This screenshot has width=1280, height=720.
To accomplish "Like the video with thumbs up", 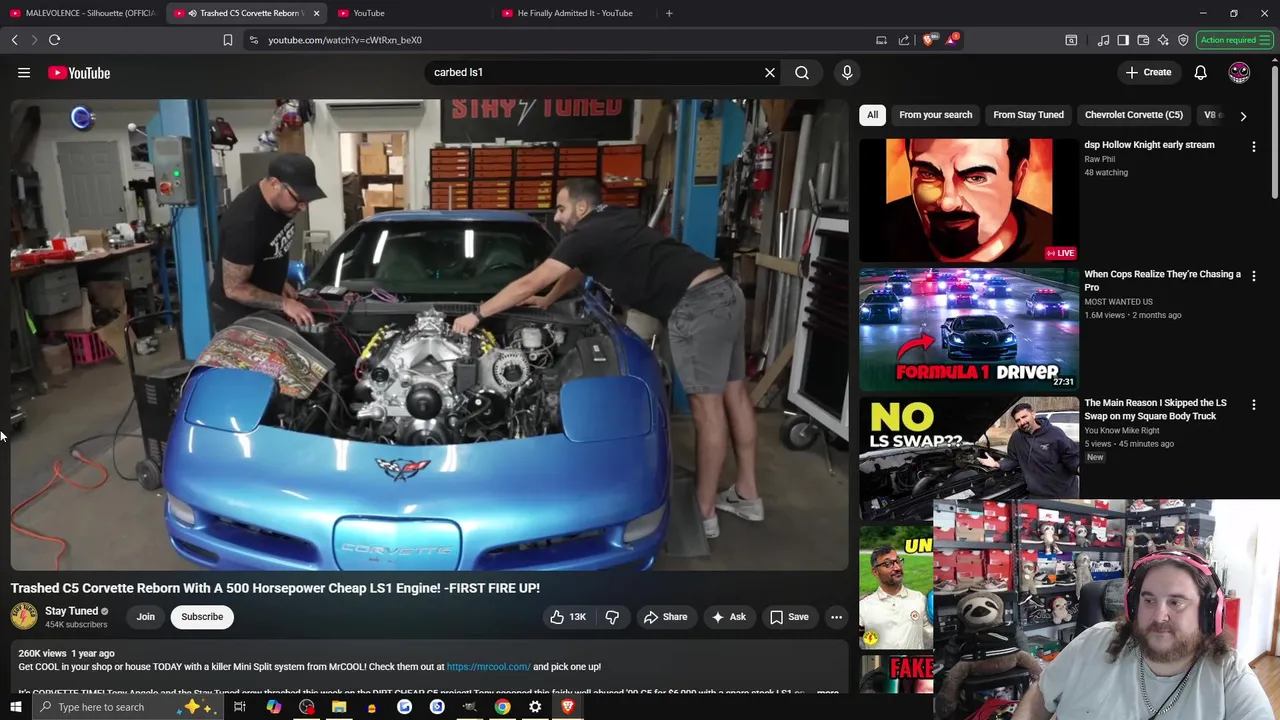I will point(567,617).
